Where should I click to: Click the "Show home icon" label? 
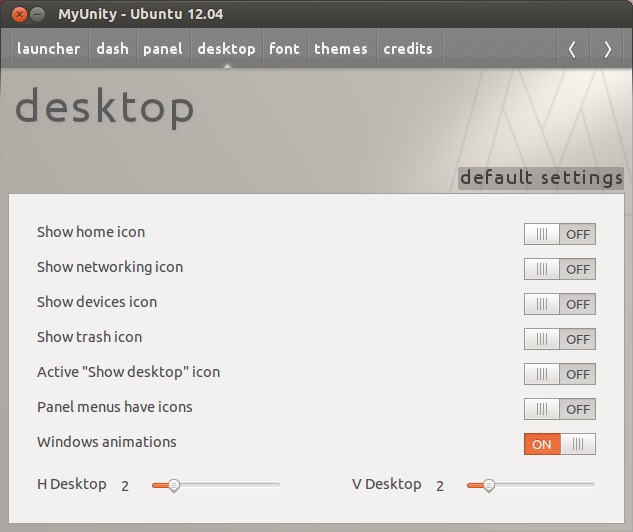click(91, 232)
